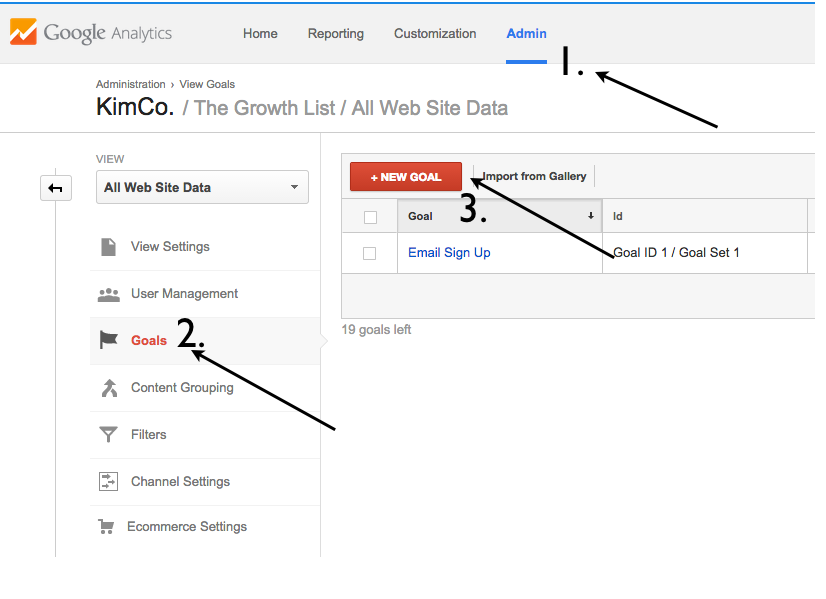The width and height of the screenshot is (826, 599).
Task: Click the Administration breadcrumb link
Action: pos(131,84)
